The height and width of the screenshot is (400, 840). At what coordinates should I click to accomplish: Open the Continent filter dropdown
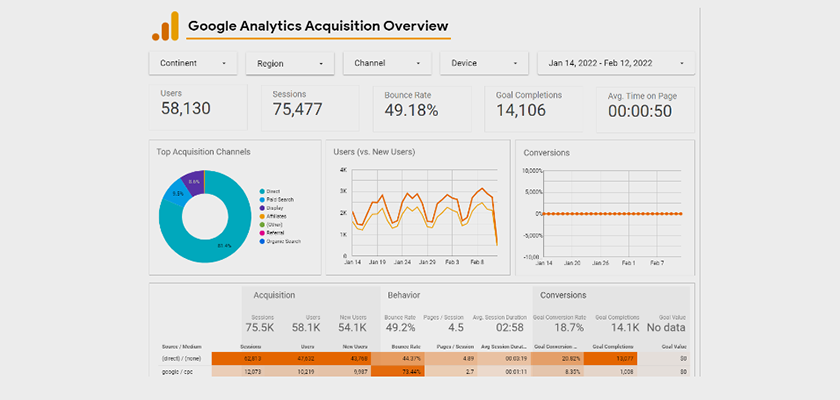[x=193, y=63]
